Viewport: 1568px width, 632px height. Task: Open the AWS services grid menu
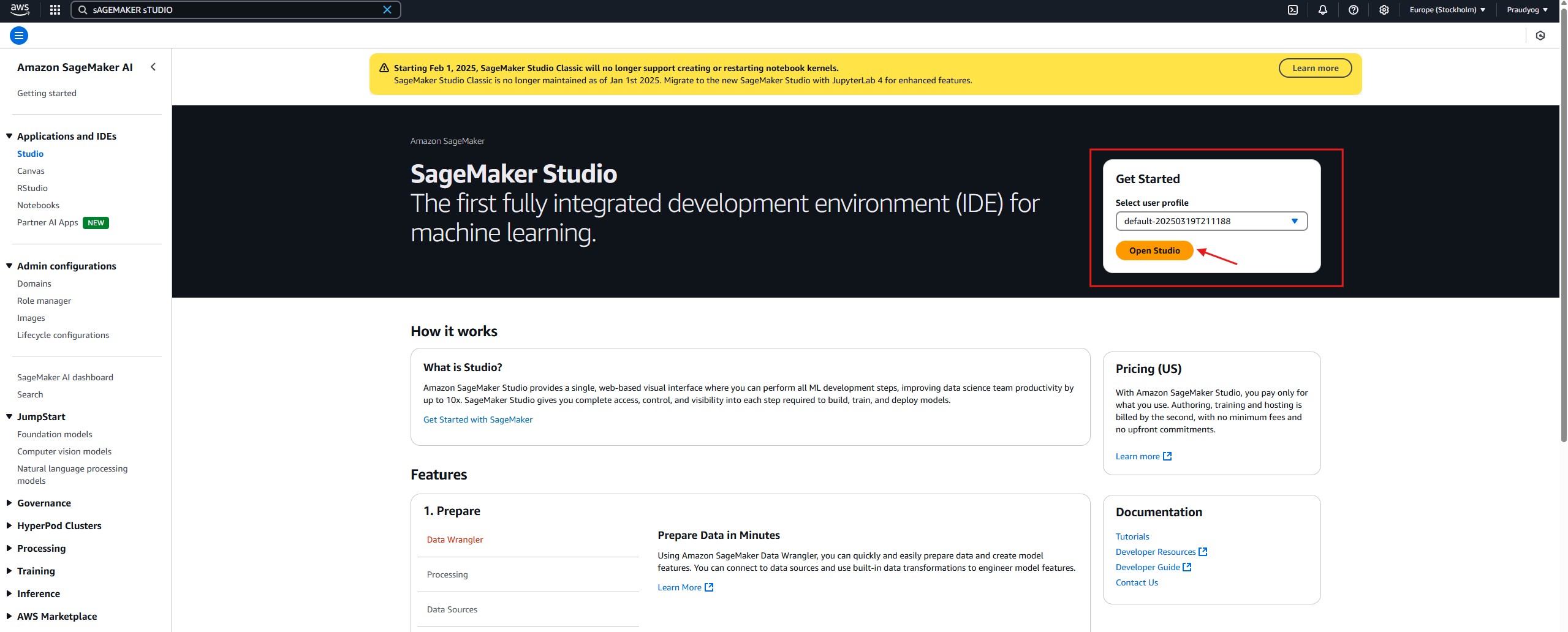55,10
